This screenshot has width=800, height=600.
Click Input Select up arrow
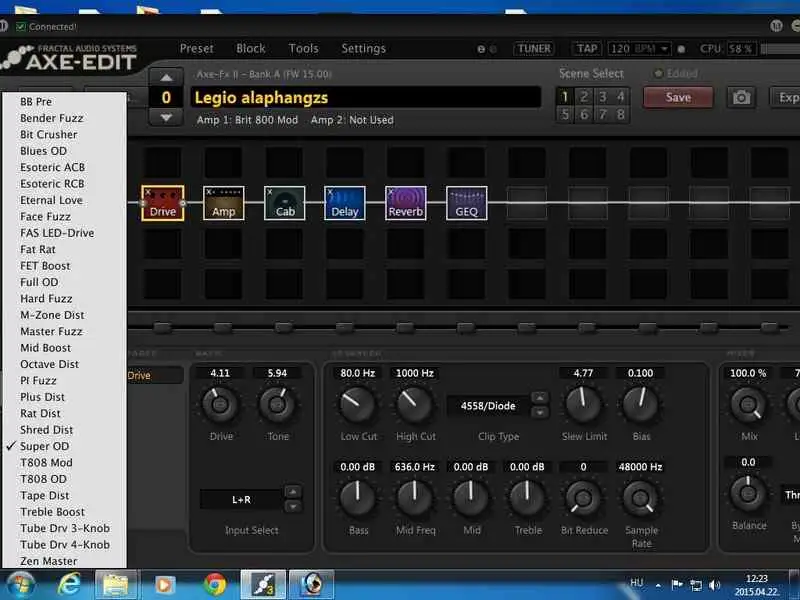click(293, 492)
